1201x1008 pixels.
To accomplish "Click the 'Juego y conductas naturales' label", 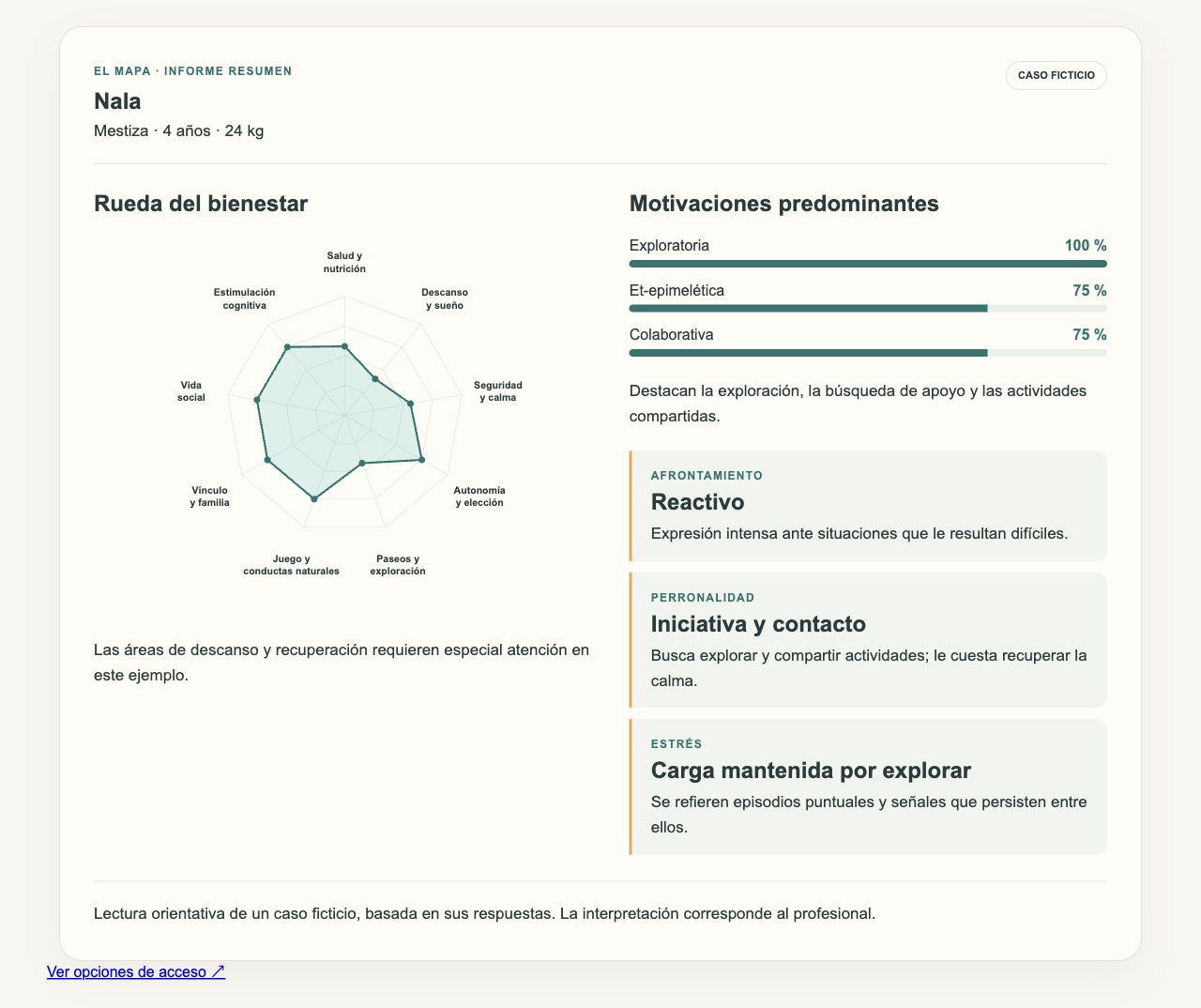I will [292, 565].
